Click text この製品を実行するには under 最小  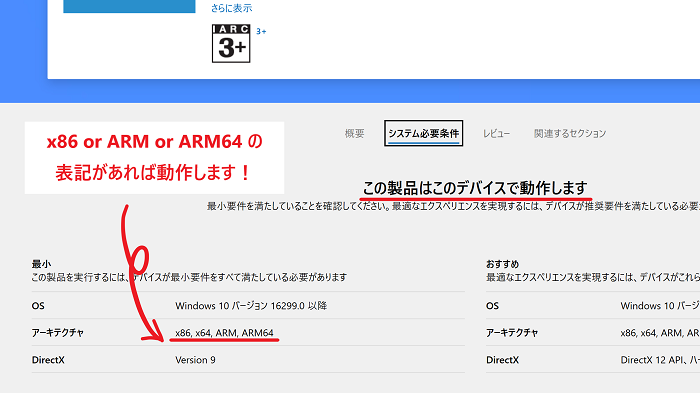pos(189,277)
